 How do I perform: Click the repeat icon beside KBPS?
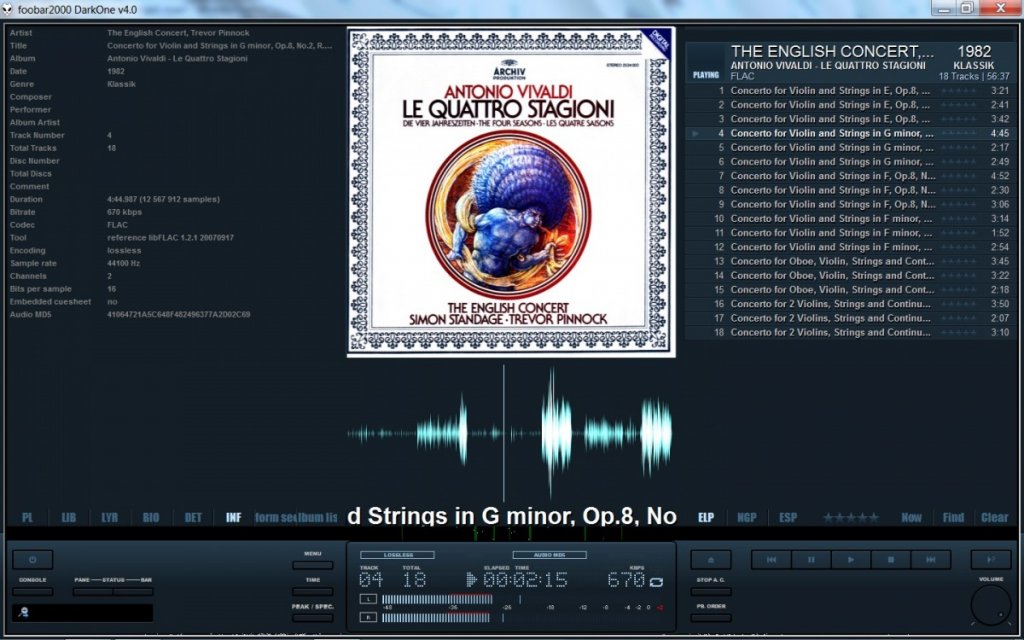[x=656, y=581]
